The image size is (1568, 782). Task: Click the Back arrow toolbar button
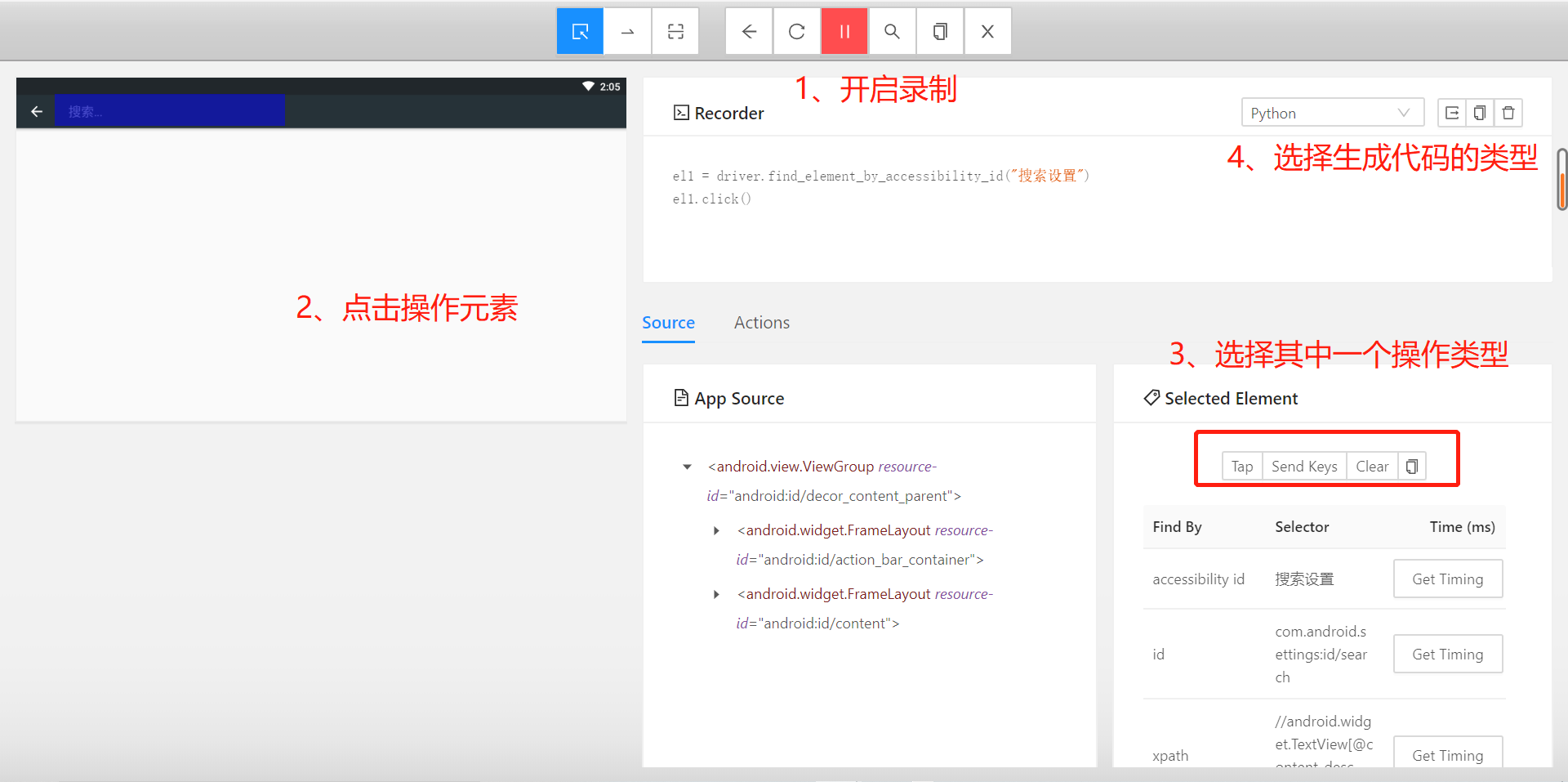(749, 31)
